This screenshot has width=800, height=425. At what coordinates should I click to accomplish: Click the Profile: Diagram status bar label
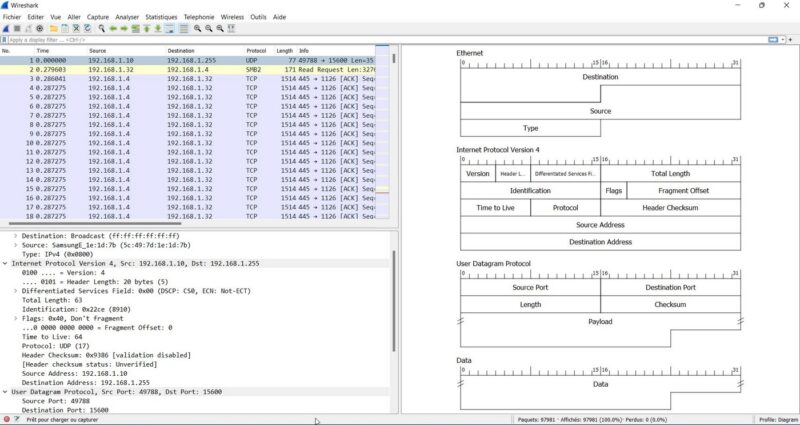click(x=777, y=419)
